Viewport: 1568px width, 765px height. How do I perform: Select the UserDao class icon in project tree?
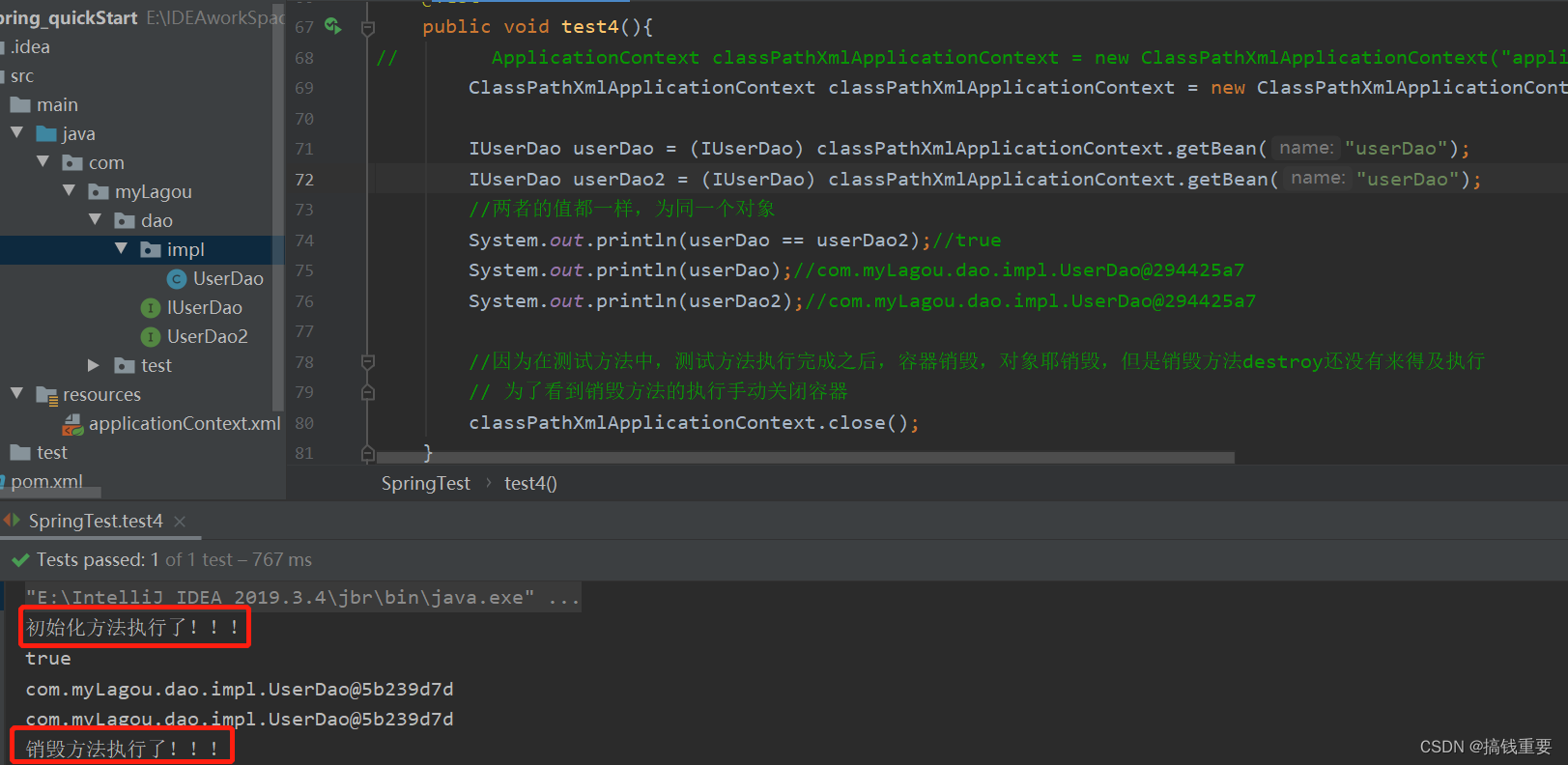[x=177, y=279]
